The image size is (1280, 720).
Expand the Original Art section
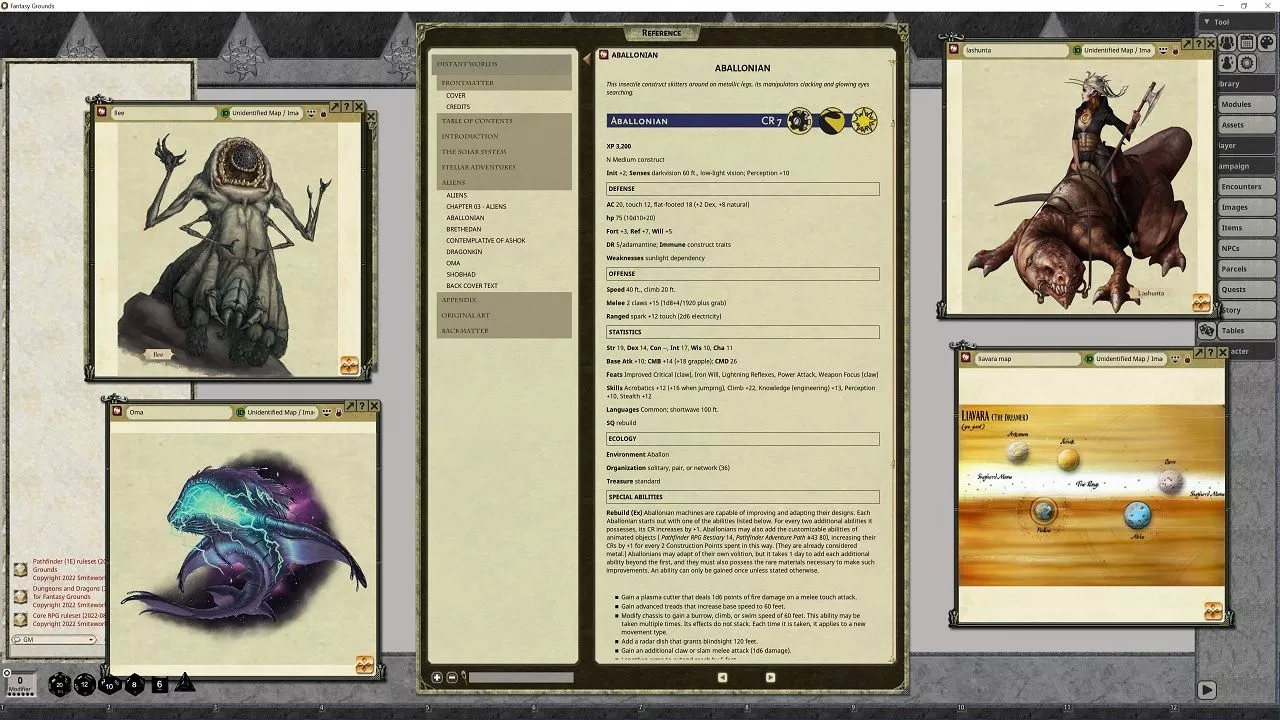click(x=502, y=315)
